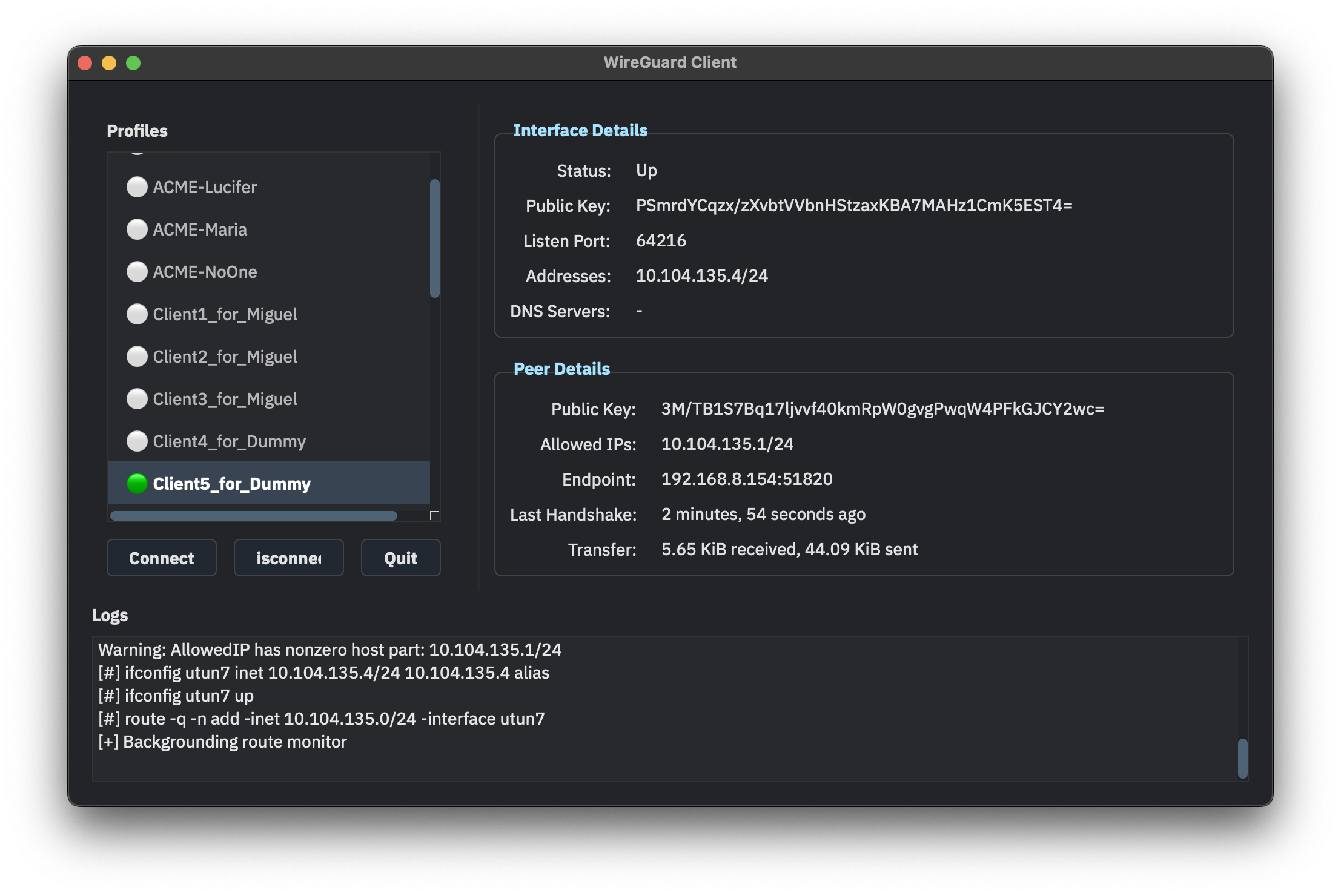This screenshot has height=896, width=1341.
Task: Click the Status value Up
Action: tap(646, 171)
